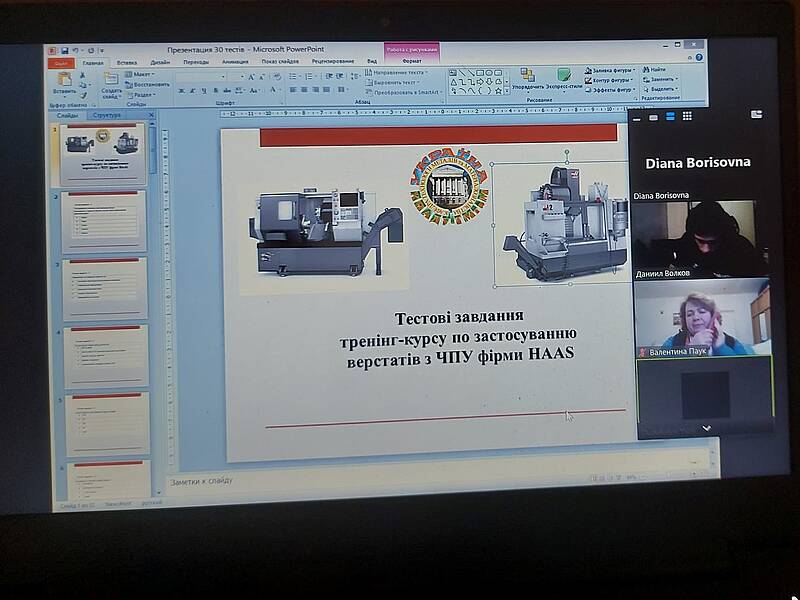Click the Save icon in quick access toolbar
The width and height of the screenshot is (800, 600).
64,50
